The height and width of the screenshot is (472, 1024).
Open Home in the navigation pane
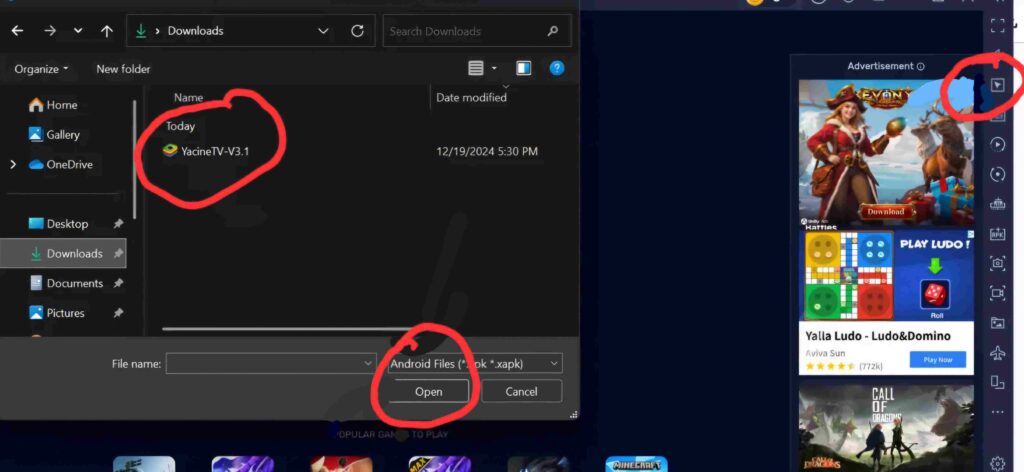click(54, 105)
